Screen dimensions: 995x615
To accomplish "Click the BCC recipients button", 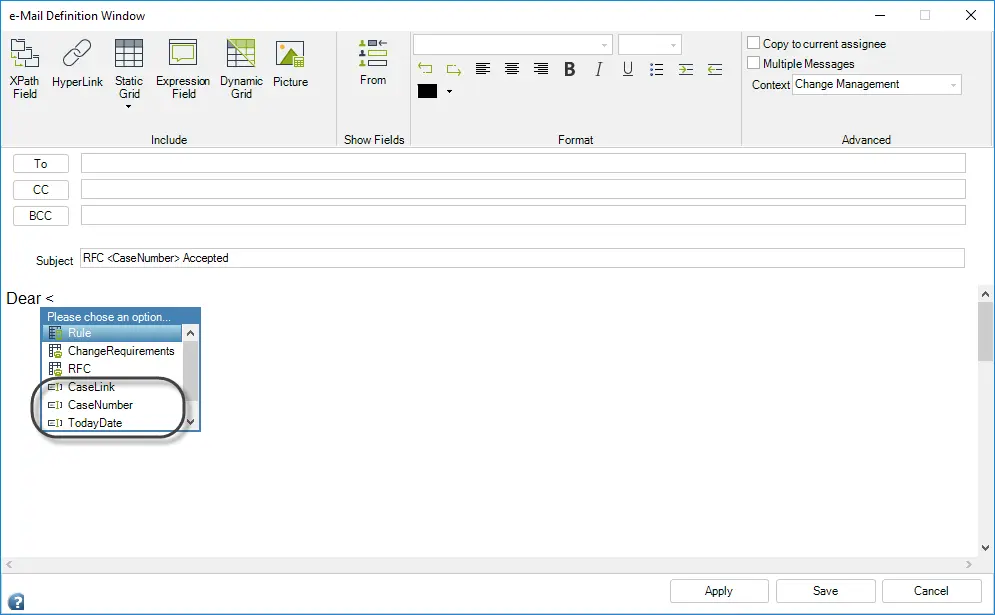I will 41,216.
